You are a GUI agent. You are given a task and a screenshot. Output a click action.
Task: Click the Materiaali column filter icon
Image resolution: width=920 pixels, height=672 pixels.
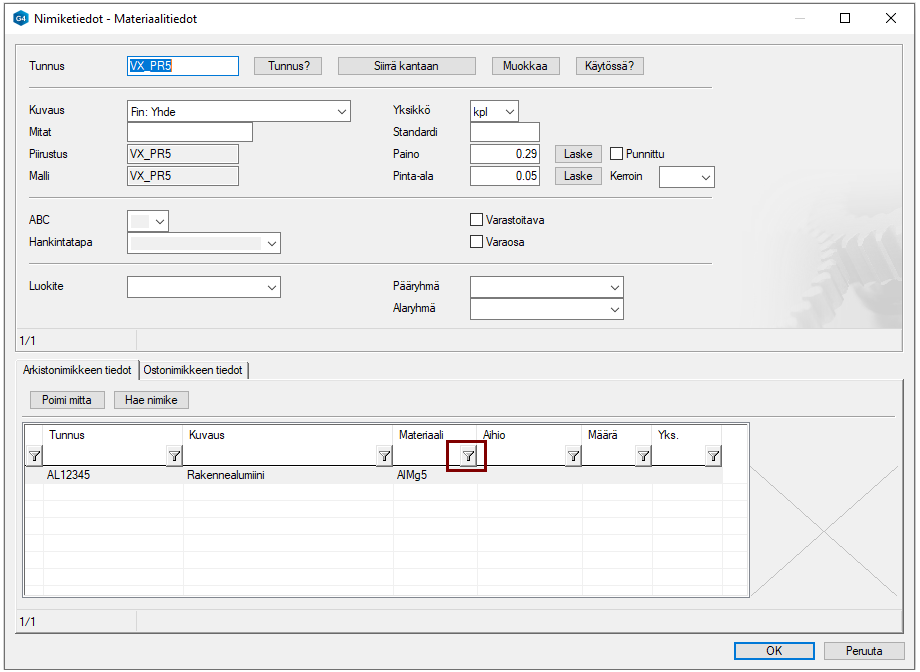(468, 456)
